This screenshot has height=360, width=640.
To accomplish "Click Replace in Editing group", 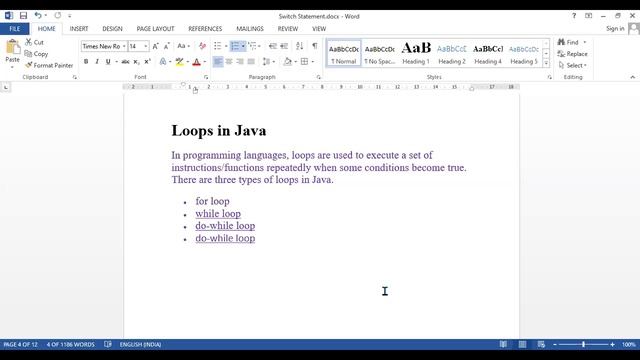I will coord(573,53).
